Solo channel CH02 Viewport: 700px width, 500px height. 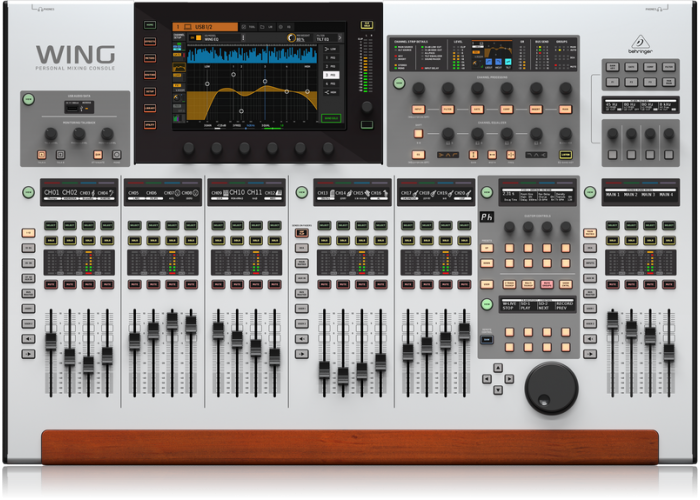tap(70, 241)
